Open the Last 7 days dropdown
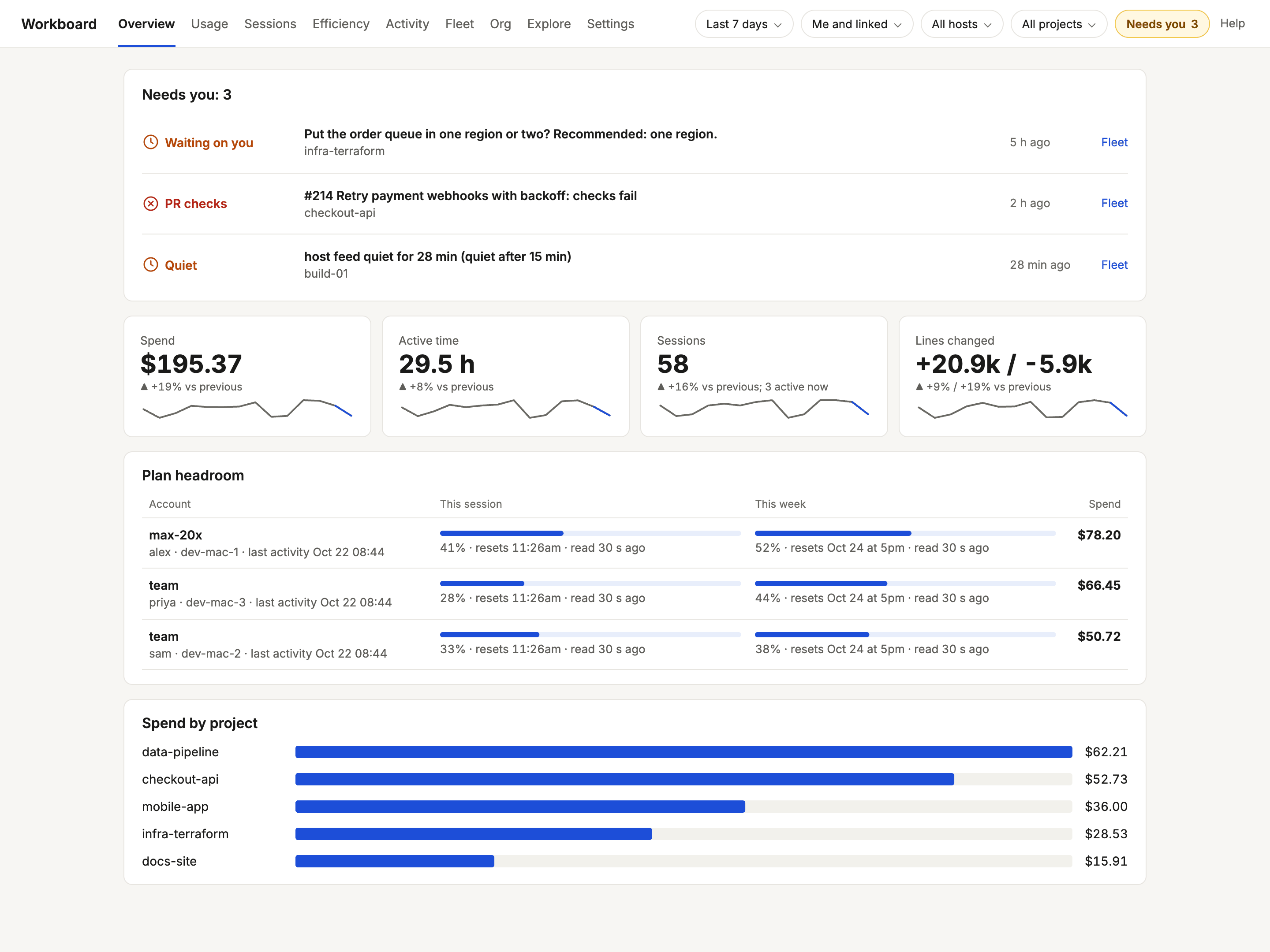 (x=743, y=24)
